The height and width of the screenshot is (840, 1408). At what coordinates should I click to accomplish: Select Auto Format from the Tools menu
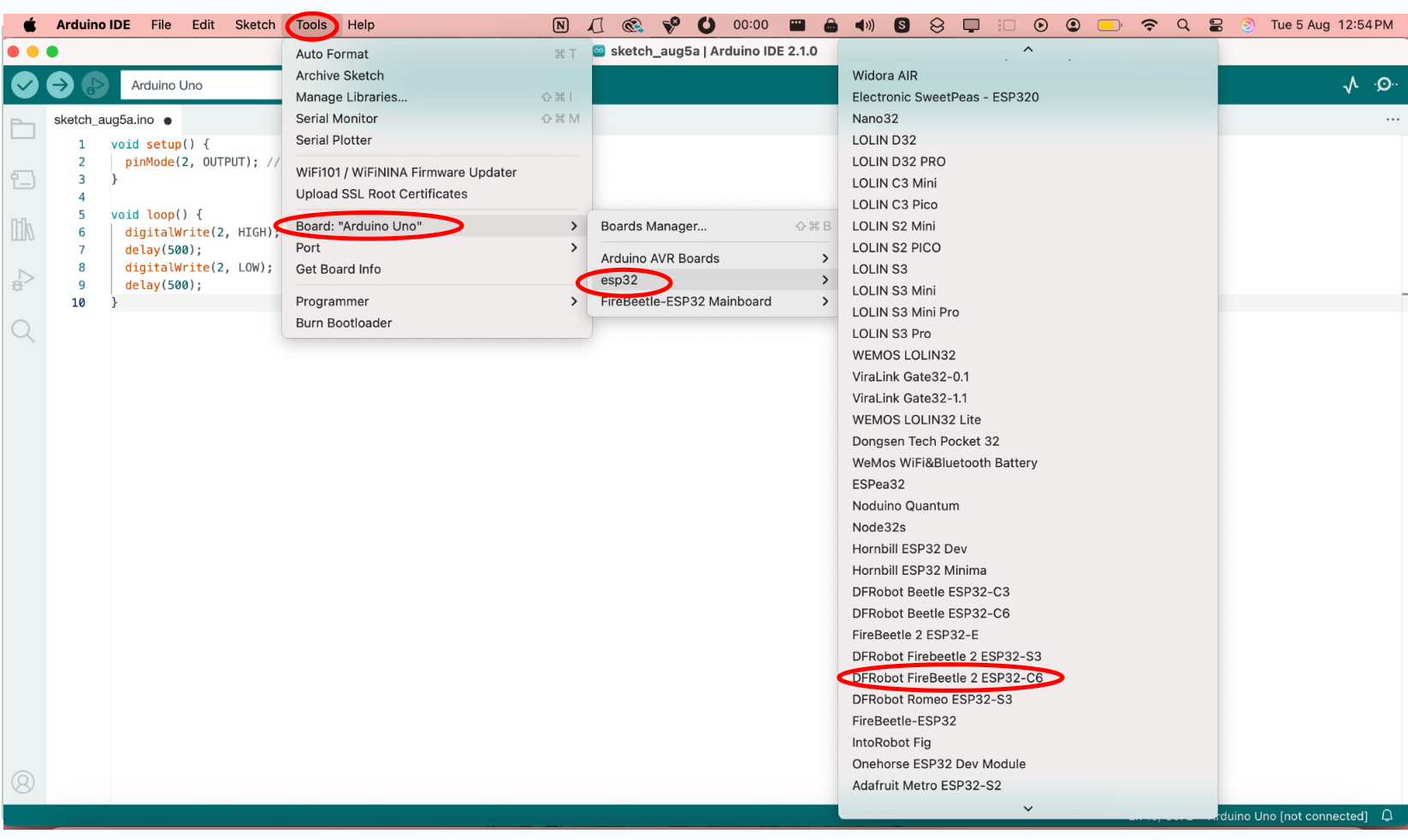click(x=436, y=54)
